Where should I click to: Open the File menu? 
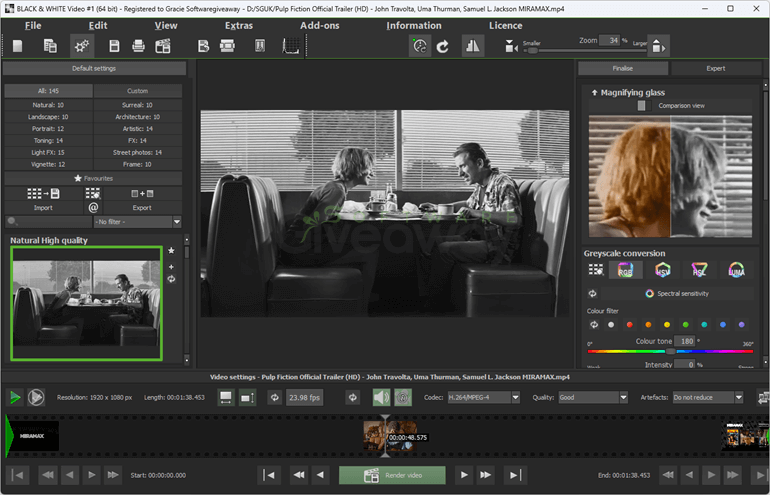tap(33, 26)
